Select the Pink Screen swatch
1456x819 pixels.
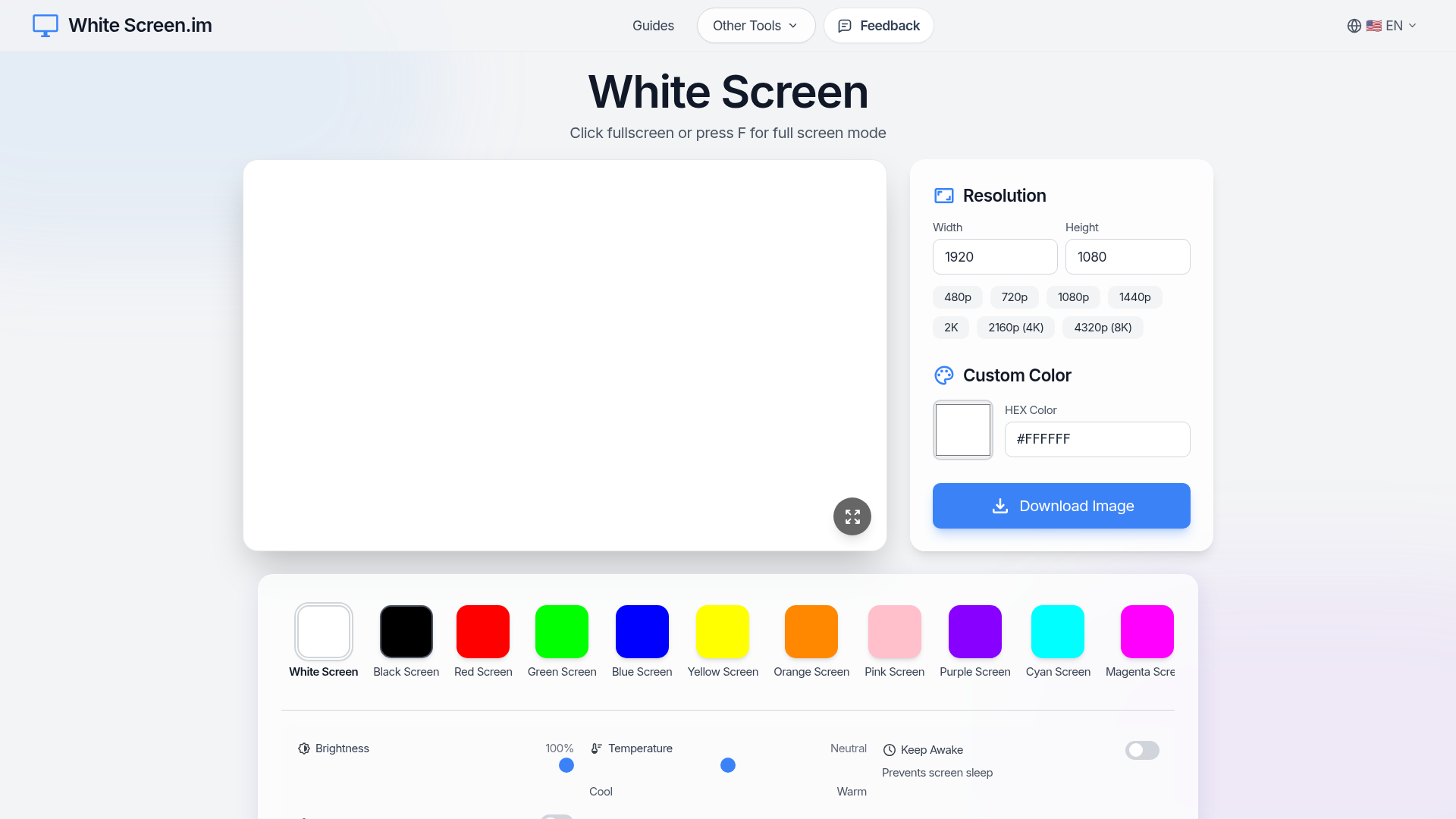click(x=895, y=632)
